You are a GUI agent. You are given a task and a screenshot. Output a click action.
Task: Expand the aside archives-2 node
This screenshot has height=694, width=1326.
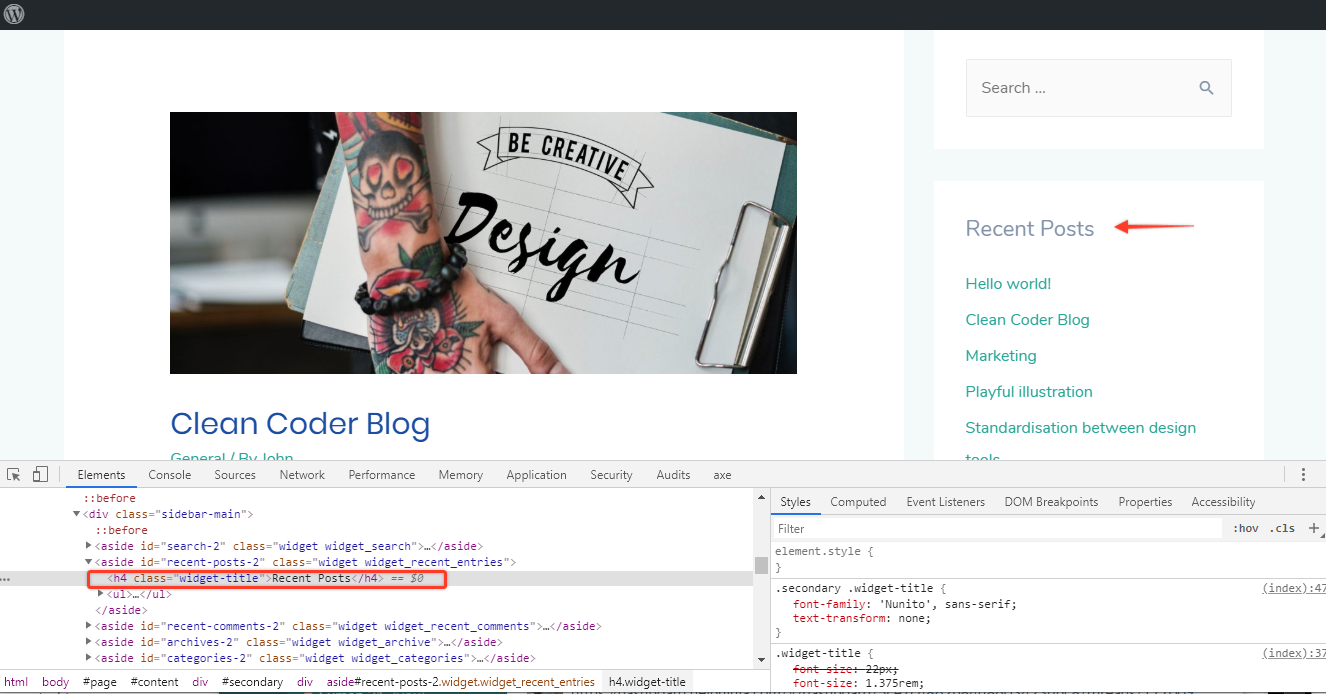(x=89, y=642)
